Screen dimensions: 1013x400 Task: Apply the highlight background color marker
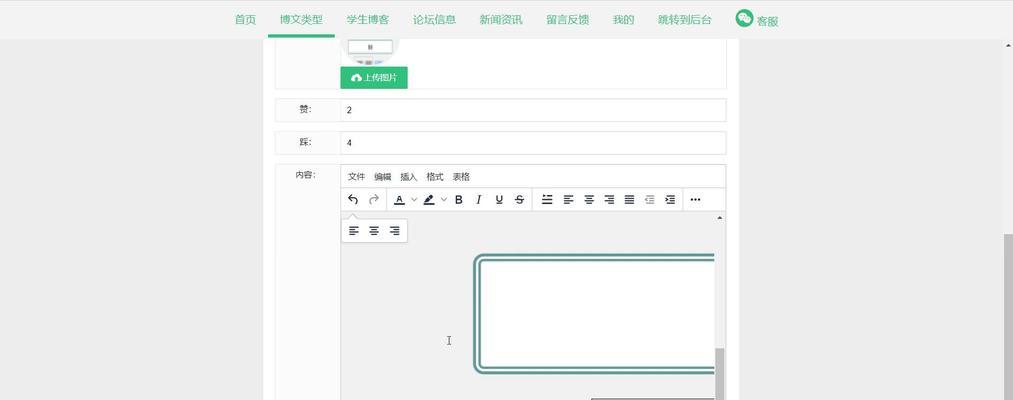428,200
